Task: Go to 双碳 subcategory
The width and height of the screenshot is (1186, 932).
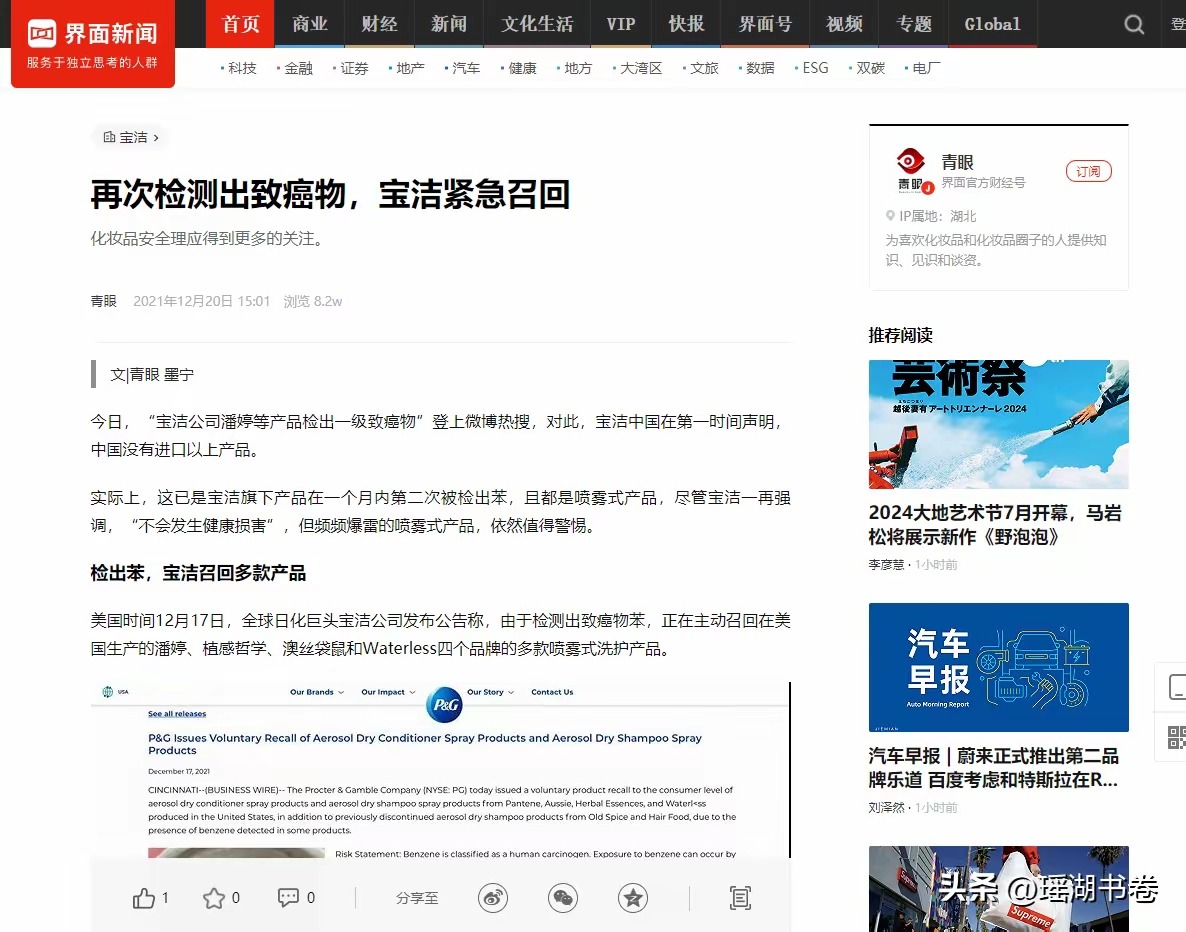Action: pyautogui.click(x=871, y=68)
